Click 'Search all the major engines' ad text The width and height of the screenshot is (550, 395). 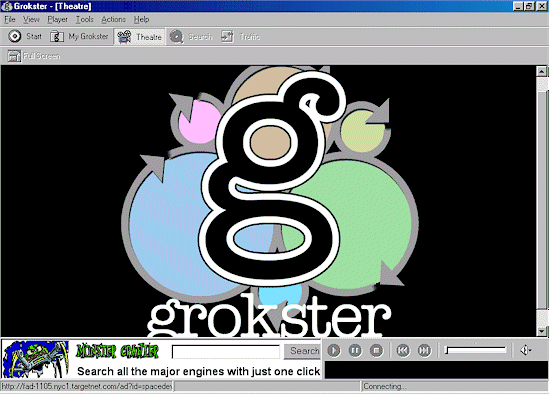point(199,371)
